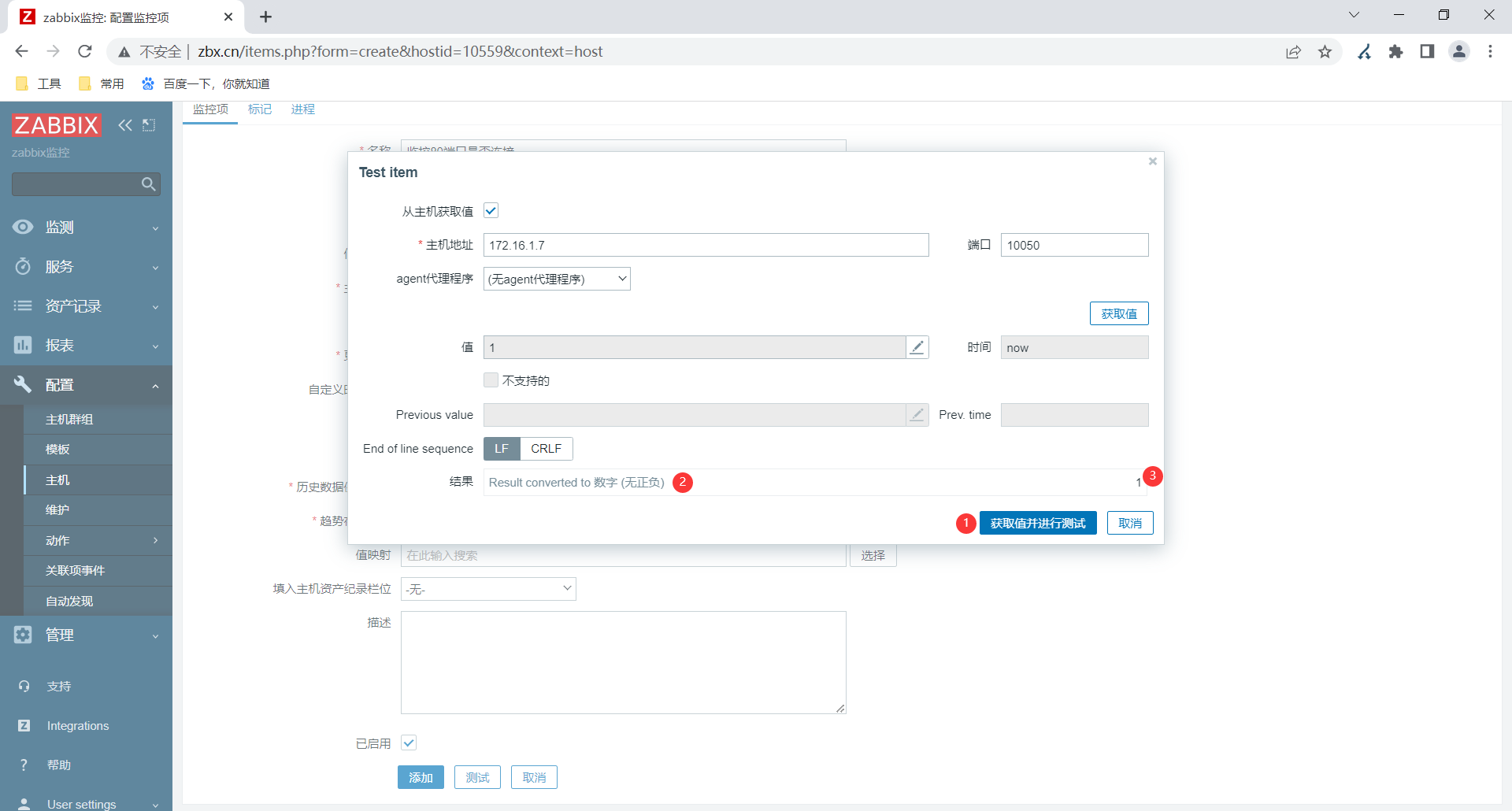Click the 描述 text area
This screenshot has width=1512, height=811.
(x=624, y=663)
